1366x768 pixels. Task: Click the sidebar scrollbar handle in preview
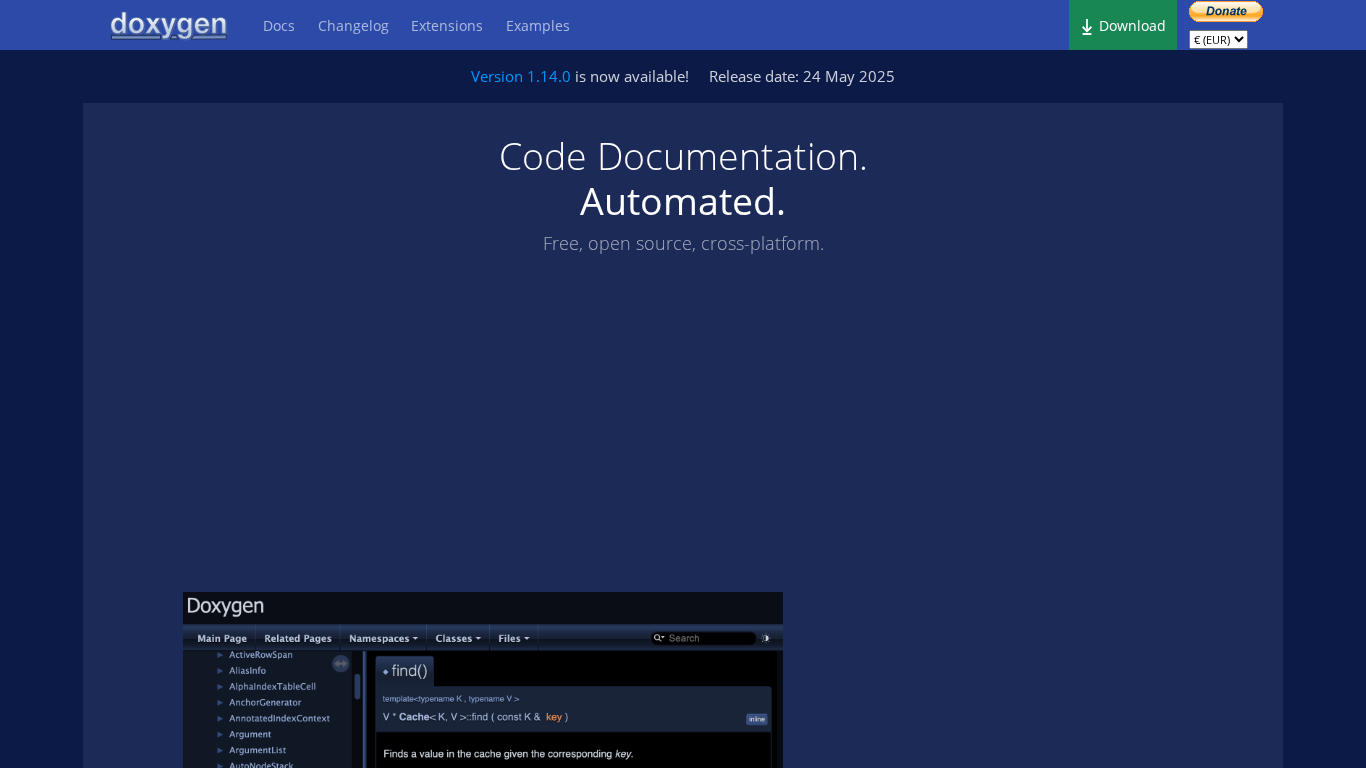tap(357, 686)
